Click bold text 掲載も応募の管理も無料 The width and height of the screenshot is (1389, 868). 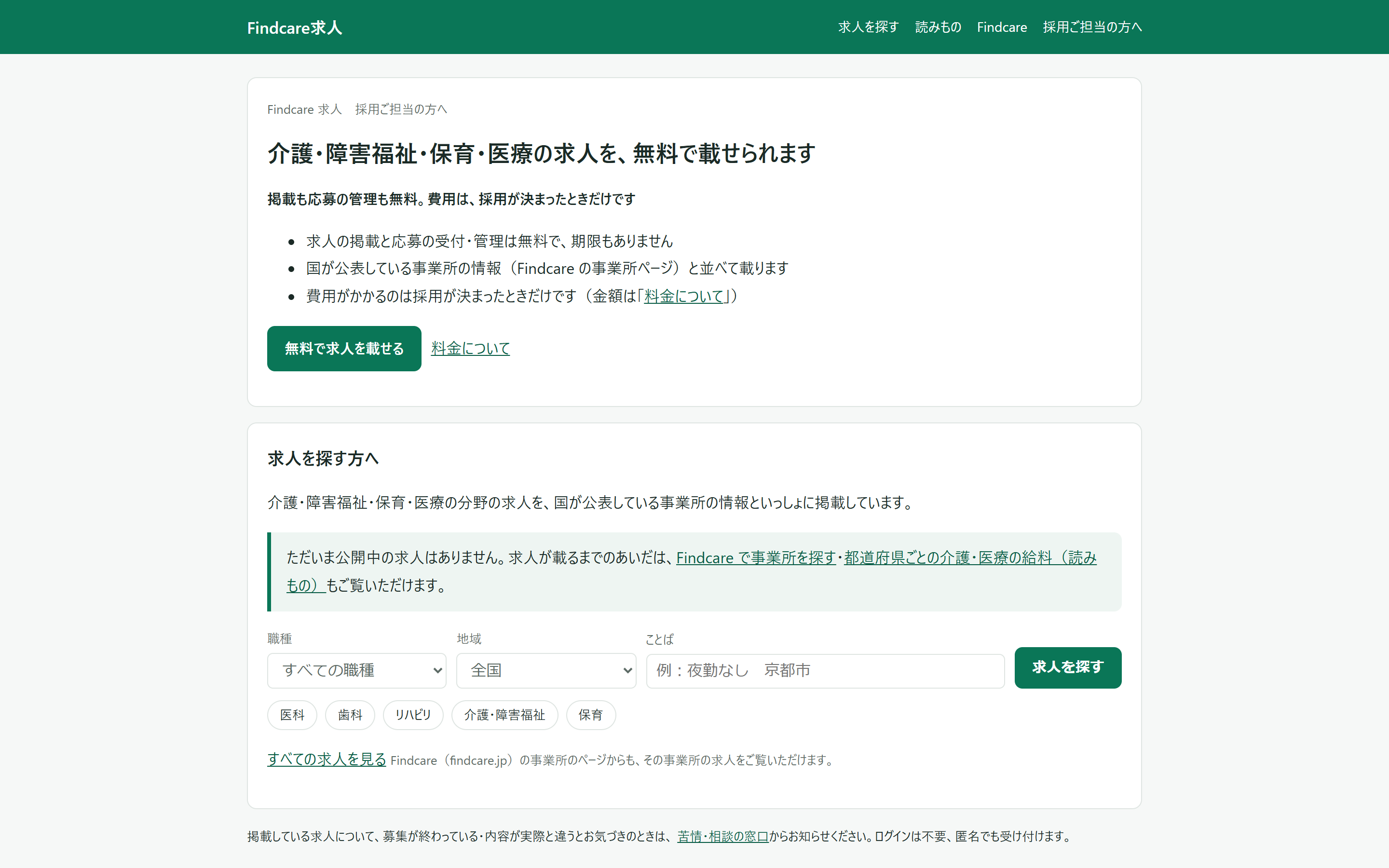pyautogui.click(x=451, y=199)
